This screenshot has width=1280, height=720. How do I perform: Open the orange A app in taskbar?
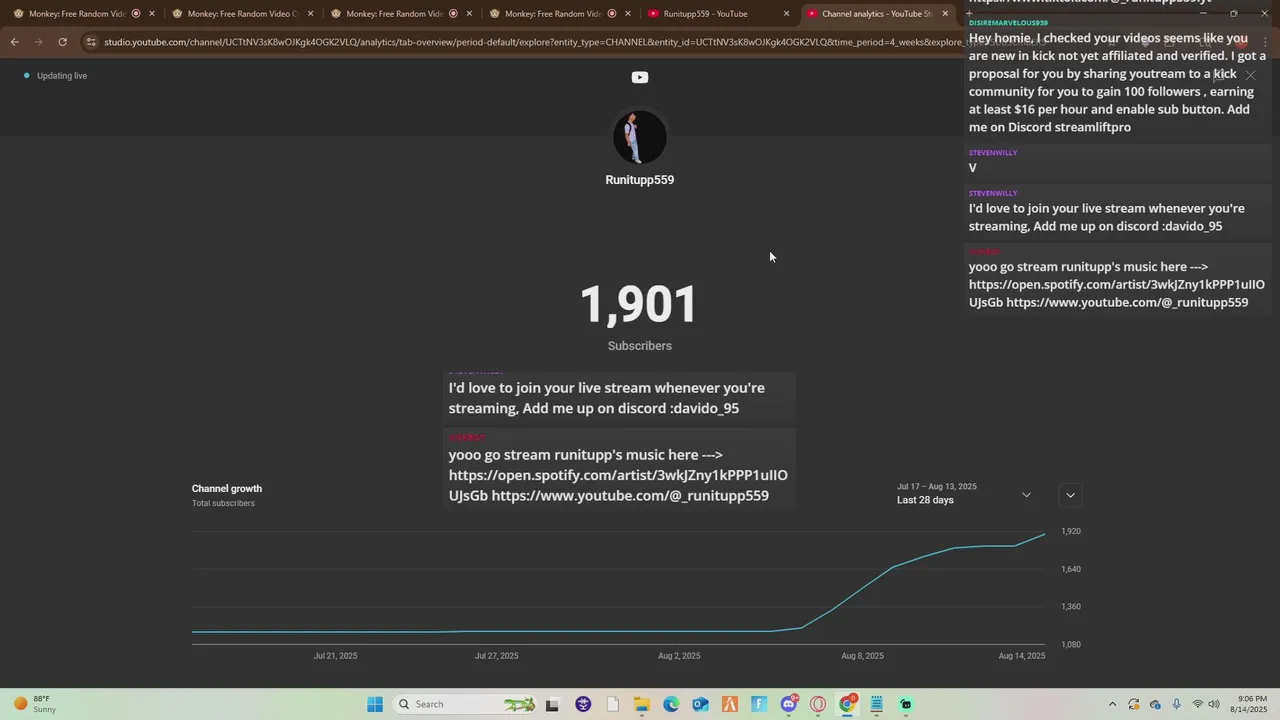(730, 704)
